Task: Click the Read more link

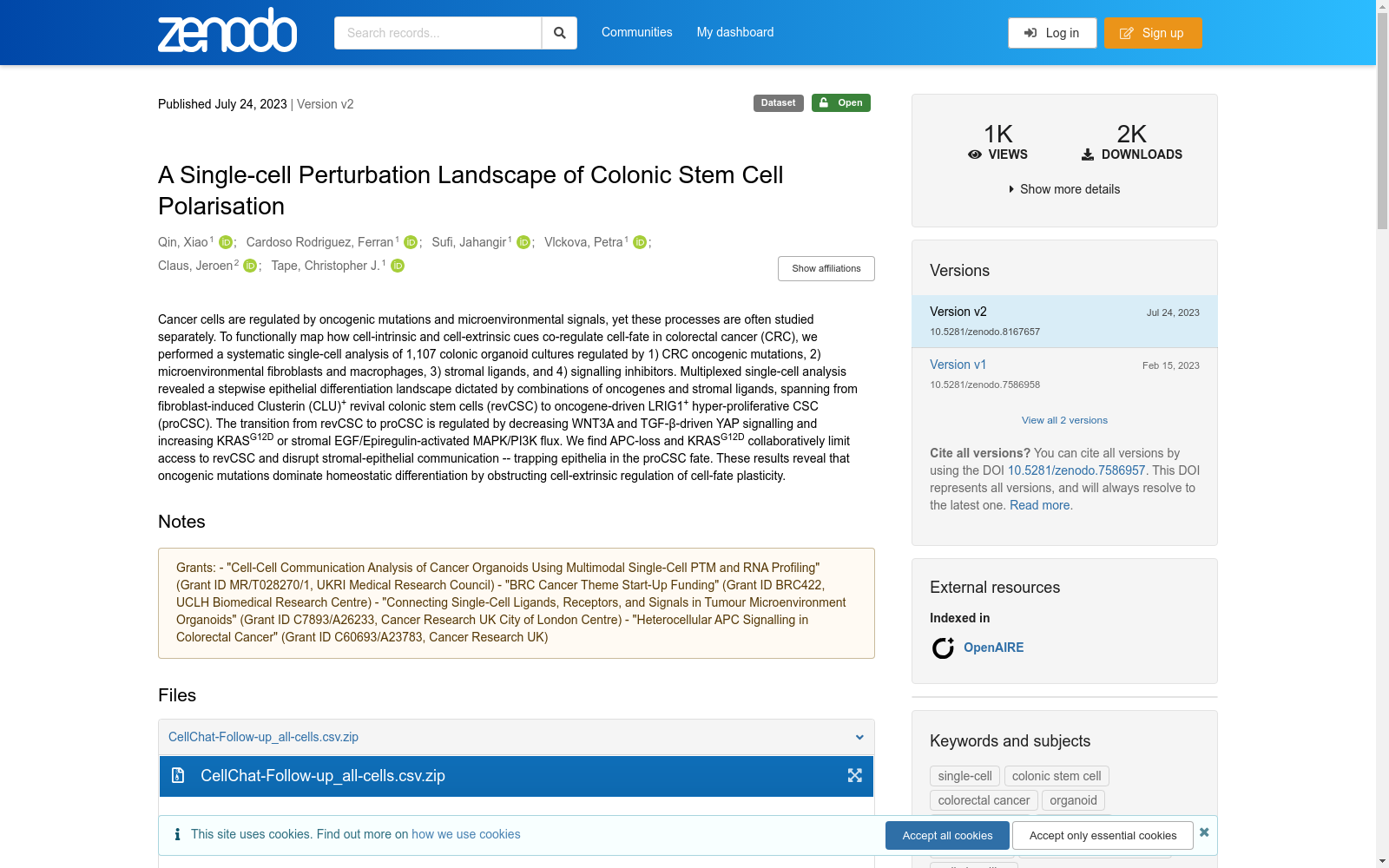Action: click(1039, 505)
